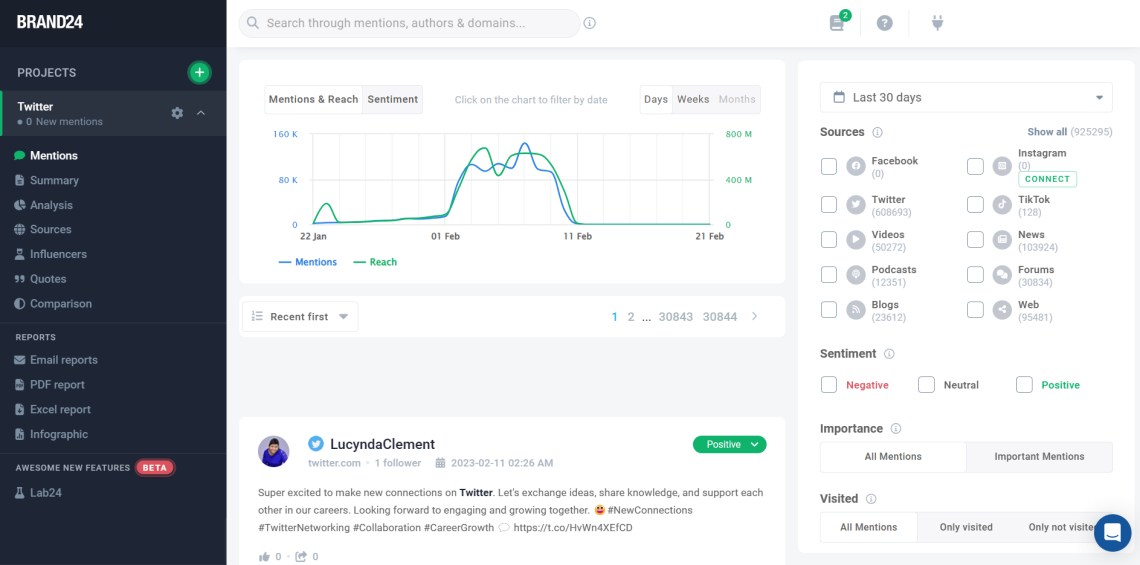Click the search info icon
The image size is (1140, 565).
pos(590,23)
